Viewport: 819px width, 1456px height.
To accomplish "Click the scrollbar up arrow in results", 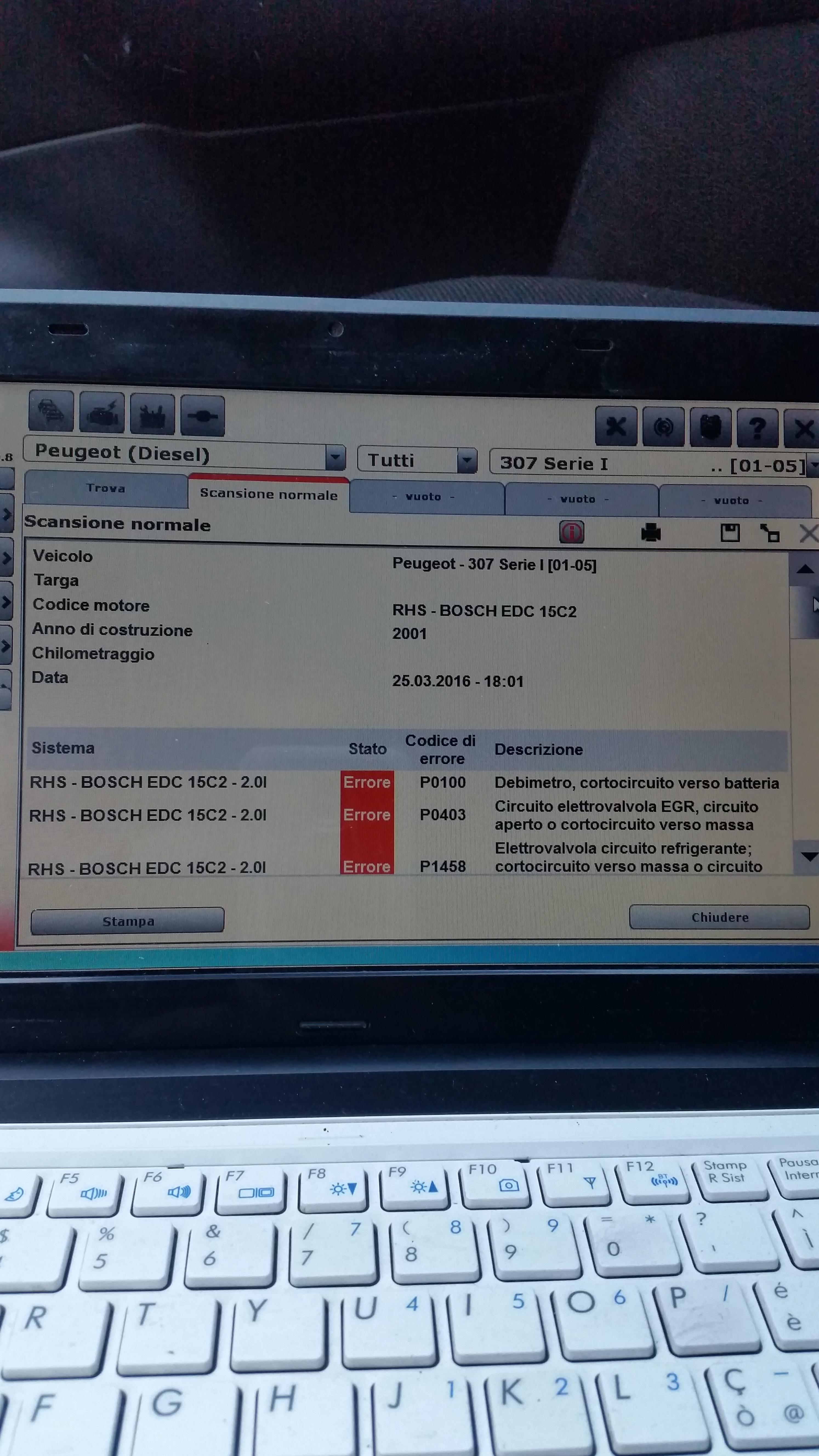I will (x=805, y=569).
